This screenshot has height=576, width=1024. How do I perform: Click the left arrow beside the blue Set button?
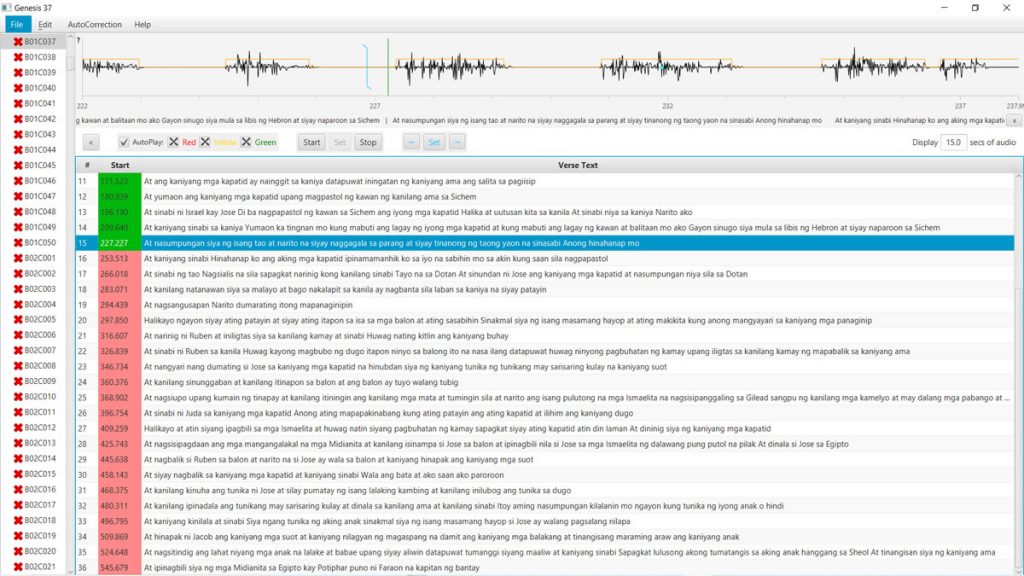point(412,142)
